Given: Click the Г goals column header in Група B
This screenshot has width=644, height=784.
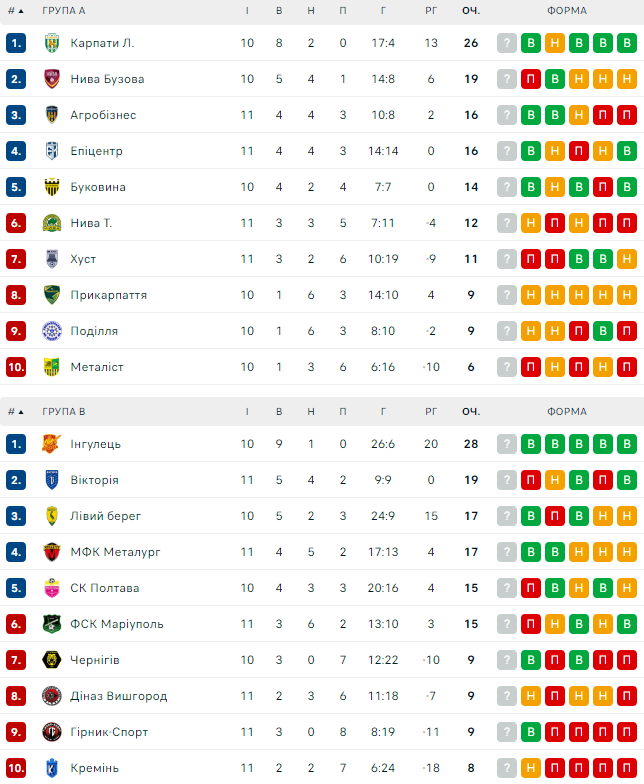Looking at the screenshot, I should (x=383, y=411).
